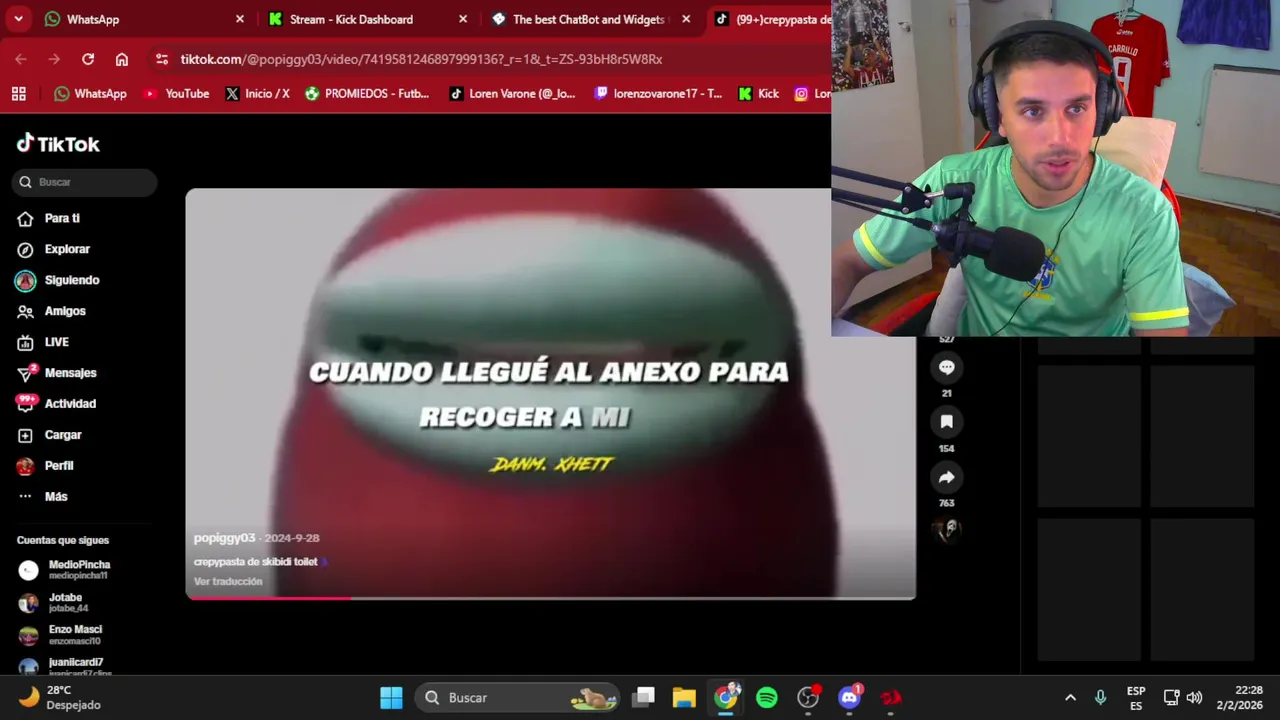Close The best ChatBot and Widgets tab
Viewport: 1280px width, 720px height.
686,19
